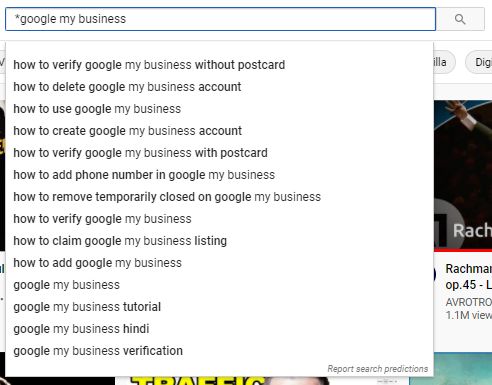The height and width of the screenshot is (385, 492).
Task: Select "google my business tutorial" suggestion
Action: pos(219,307)
